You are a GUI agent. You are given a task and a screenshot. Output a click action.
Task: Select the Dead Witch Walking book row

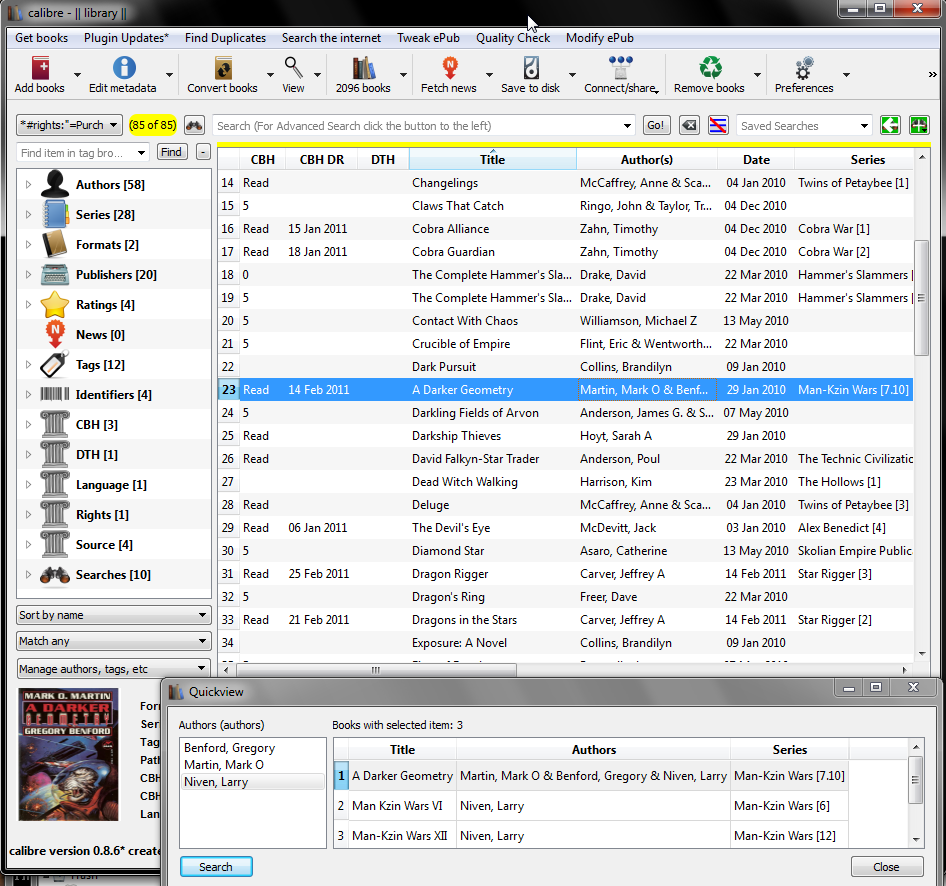[565, 482]
